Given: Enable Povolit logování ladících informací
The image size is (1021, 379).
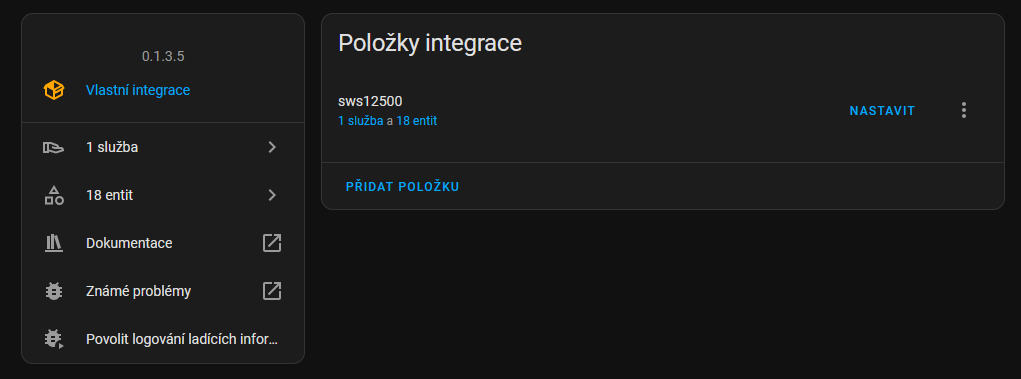Looking at the screenshot, I should click(163, 339).
